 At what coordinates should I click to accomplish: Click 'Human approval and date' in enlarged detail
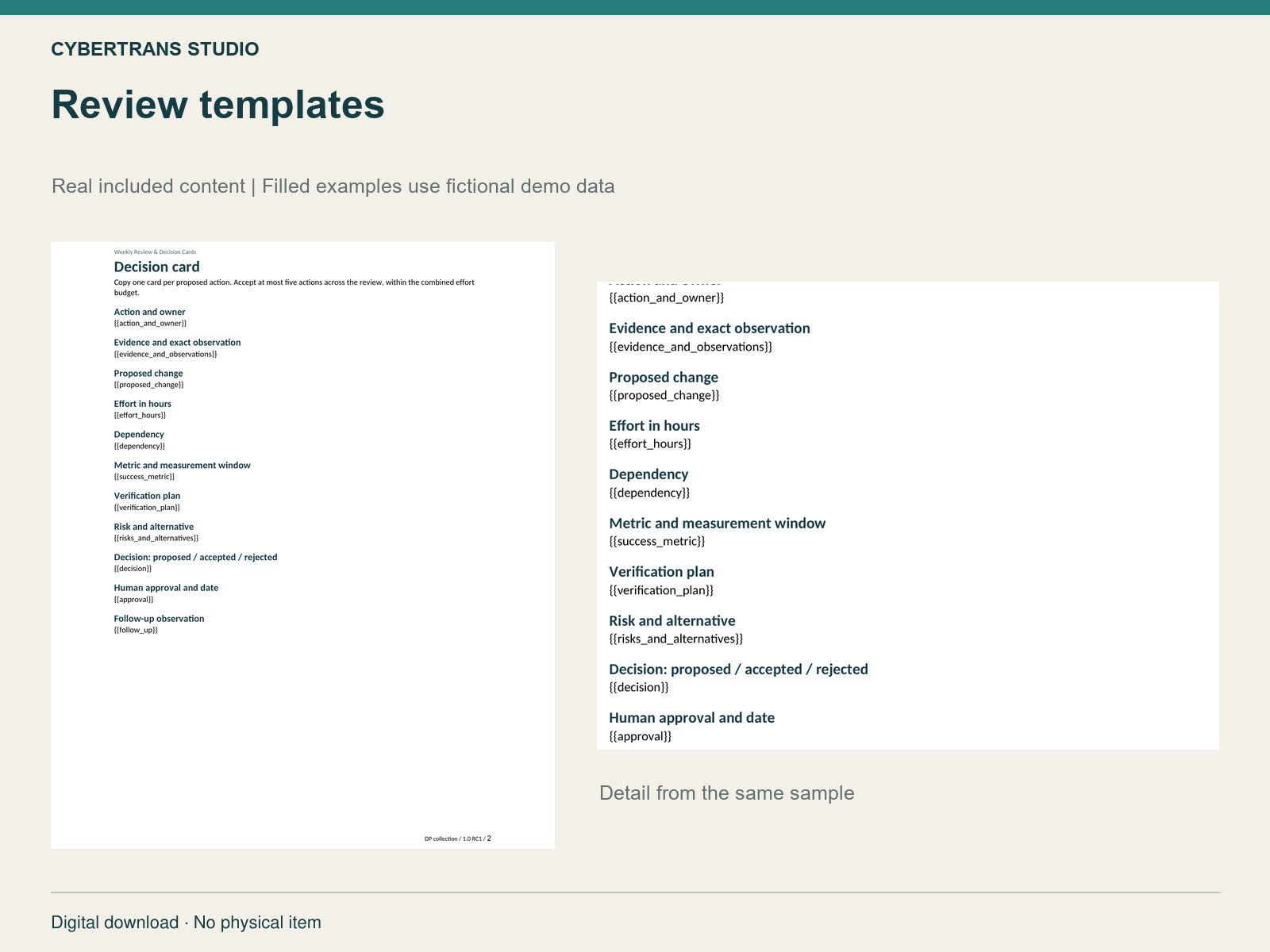pyautogui.click(x=691, y=718)
